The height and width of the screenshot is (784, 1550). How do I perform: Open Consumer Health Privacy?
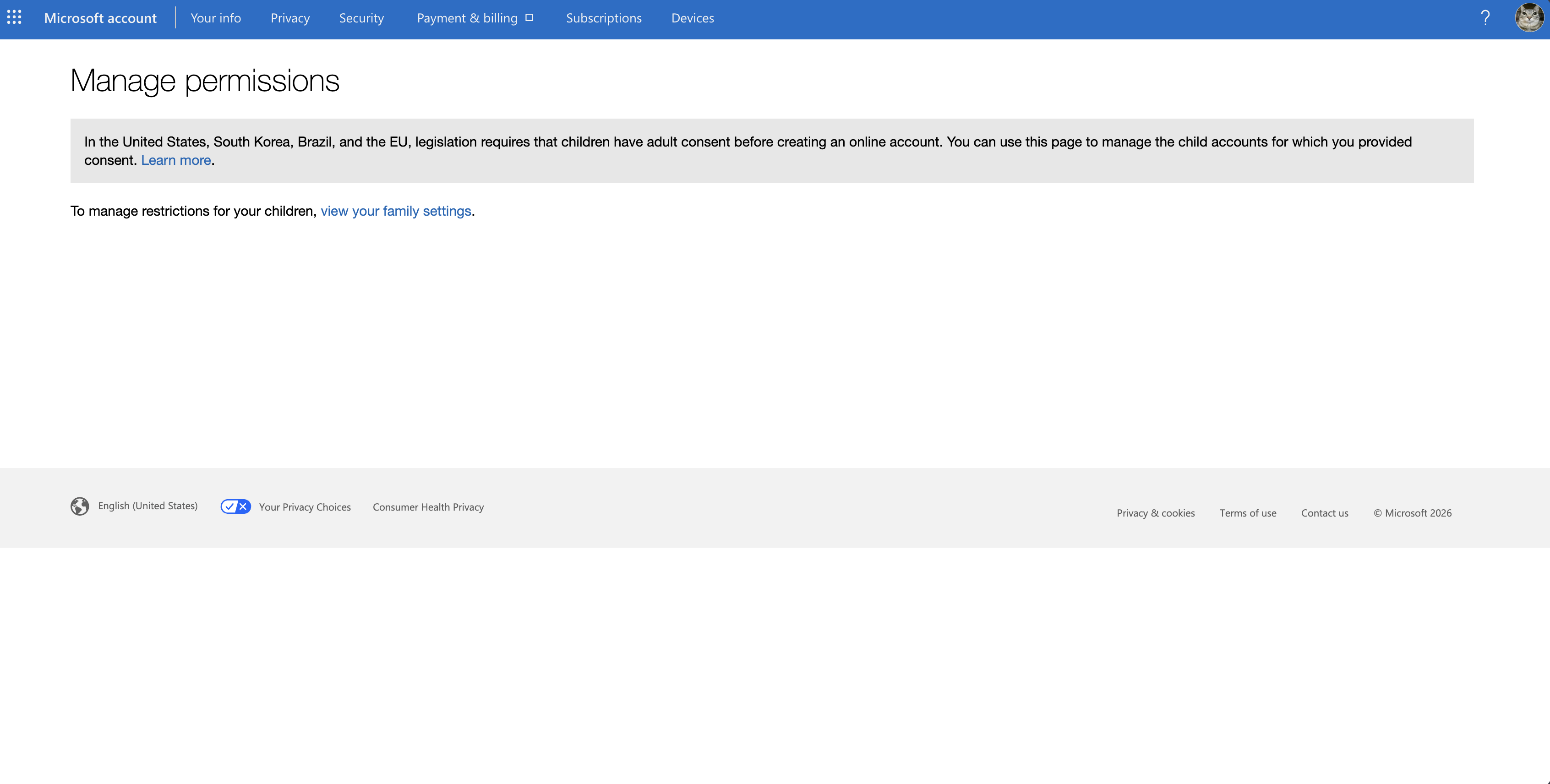coord(428,507)
